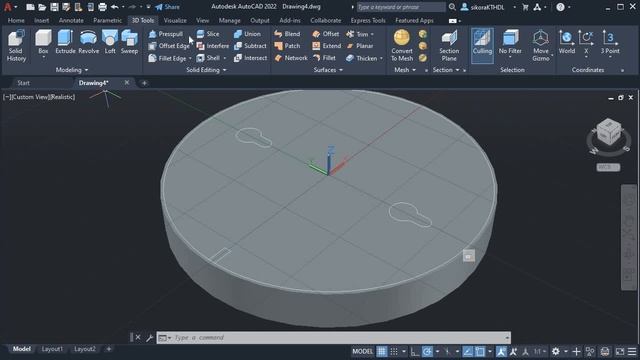Select the Planar surface tool

[x=360, y=46]
